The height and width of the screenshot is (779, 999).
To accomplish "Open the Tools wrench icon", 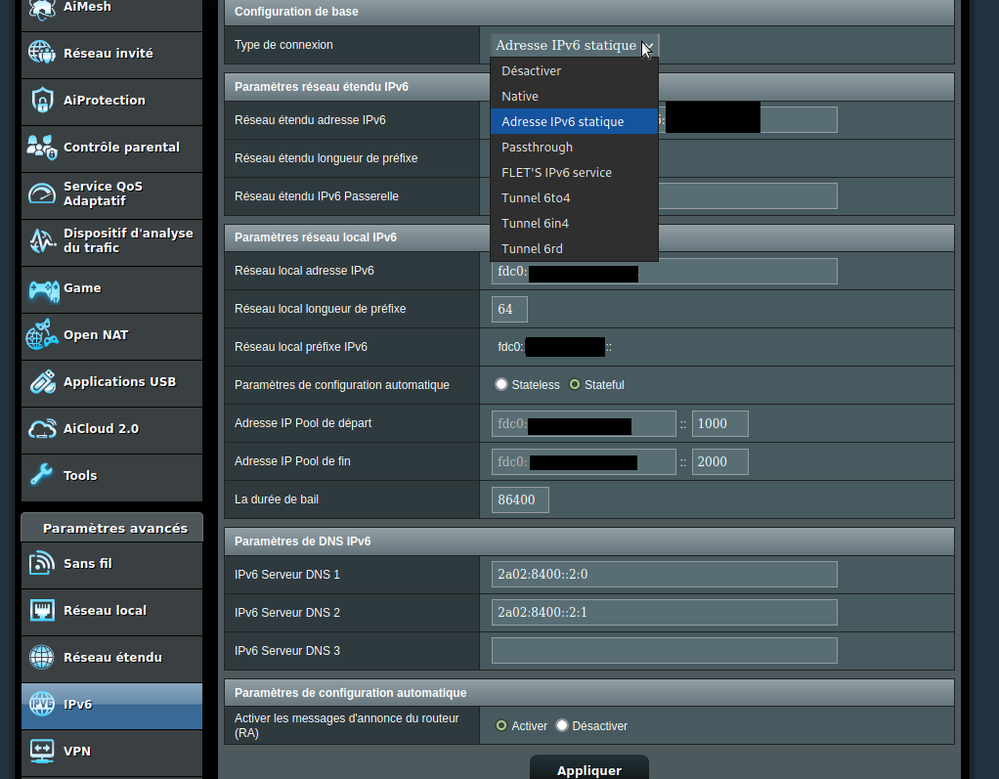I will 42,476.
